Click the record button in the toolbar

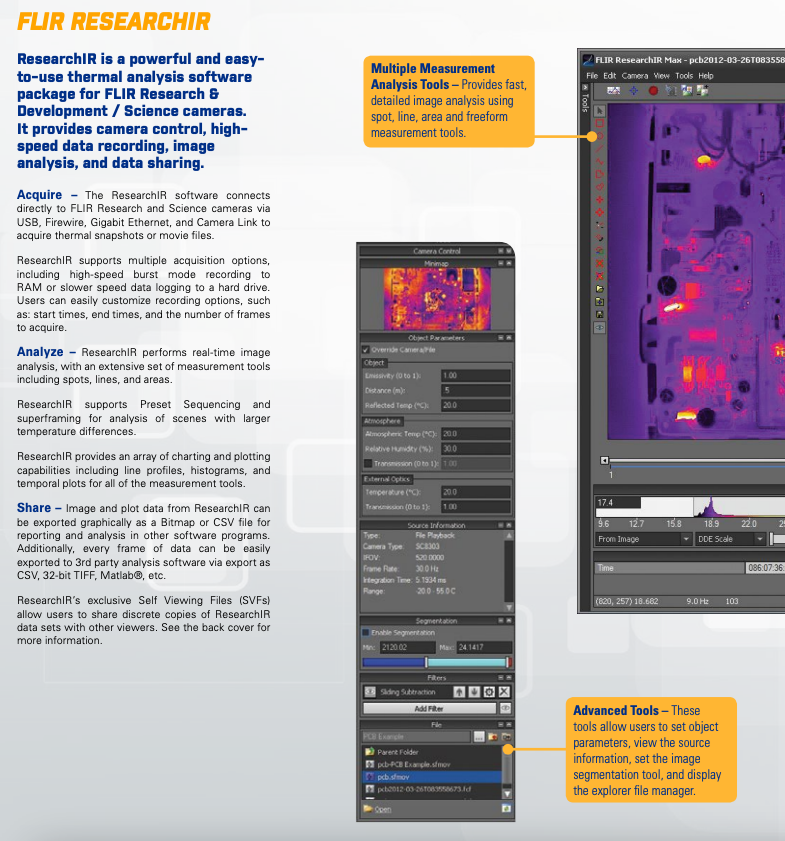[x=653, y=90]
